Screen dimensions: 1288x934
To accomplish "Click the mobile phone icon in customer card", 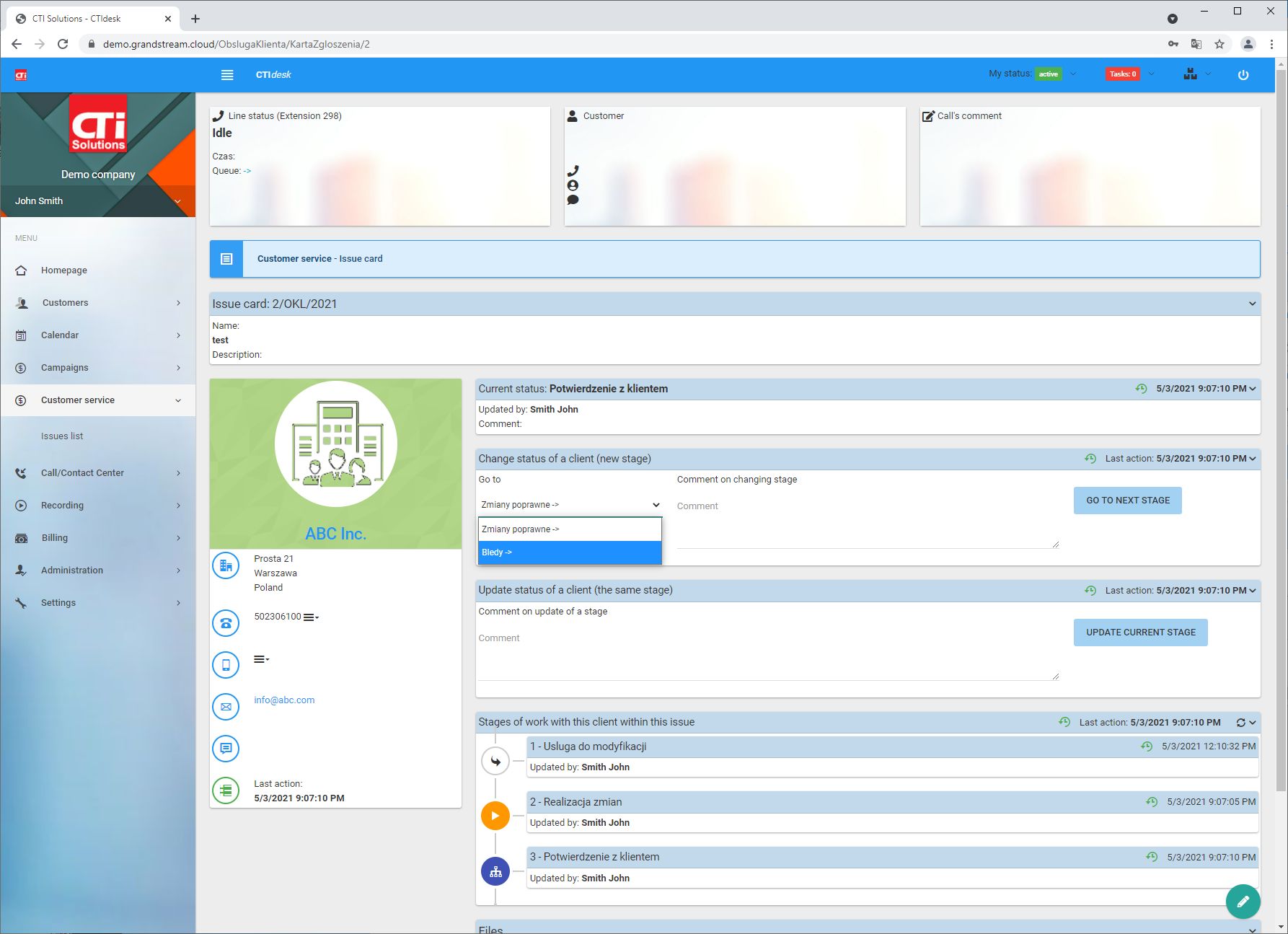I will pyautogui.click(x=226, y=665).
